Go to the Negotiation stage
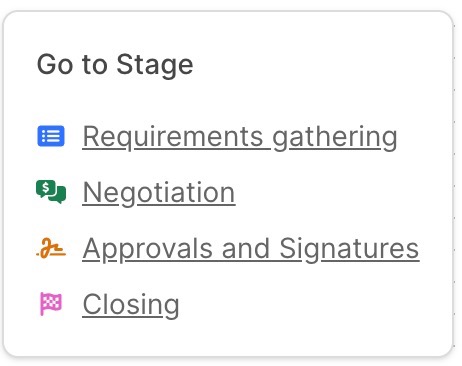 pos(159,193)
